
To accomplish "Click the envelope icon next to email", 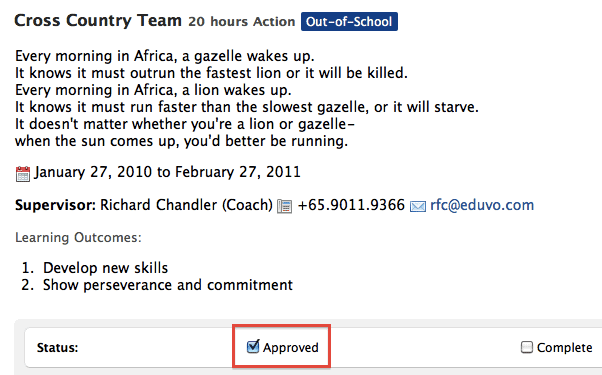I will (x=418, y=206).
